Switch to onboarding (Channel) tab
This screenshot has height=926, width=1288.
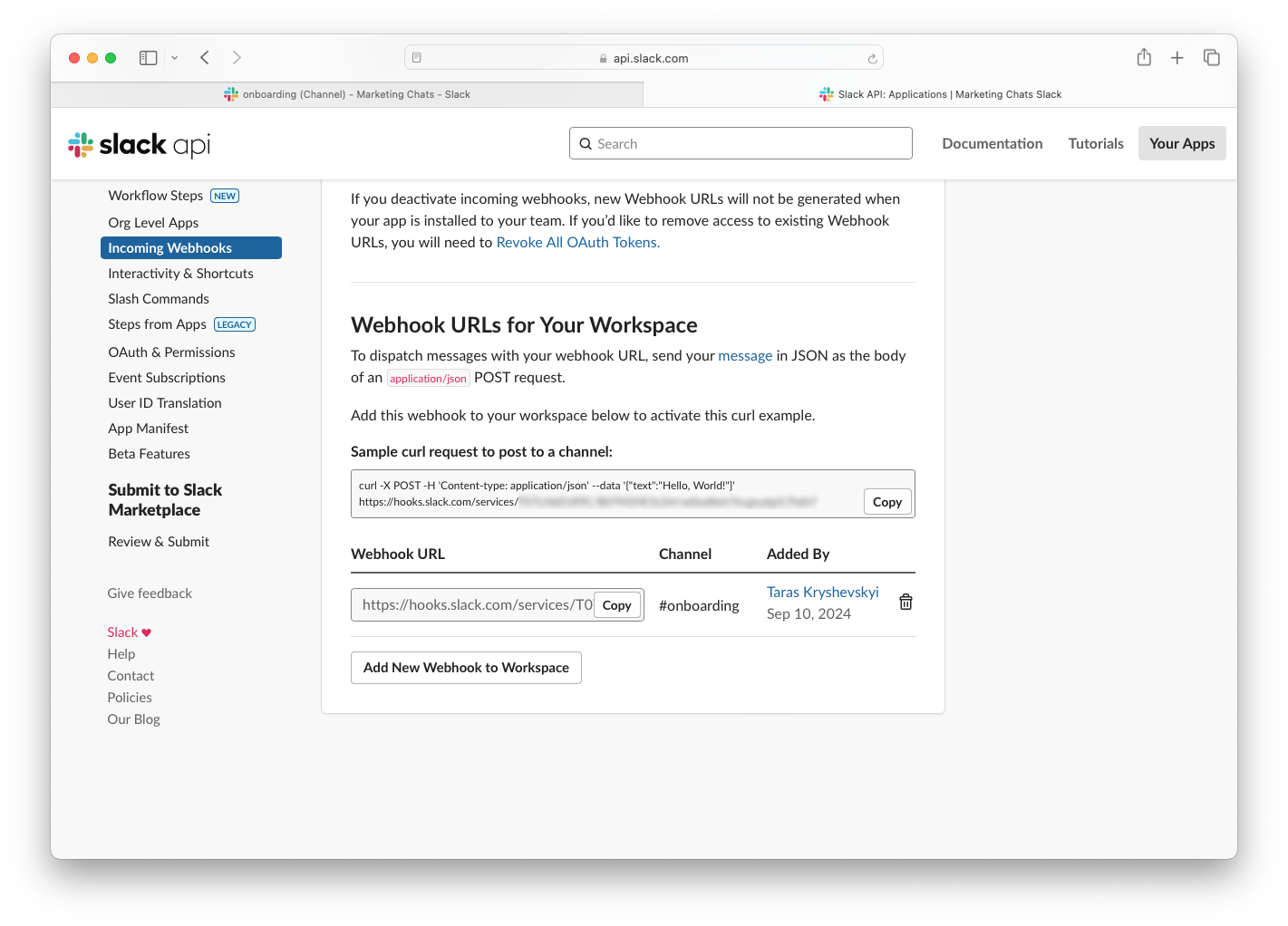[x=347, y=94]
